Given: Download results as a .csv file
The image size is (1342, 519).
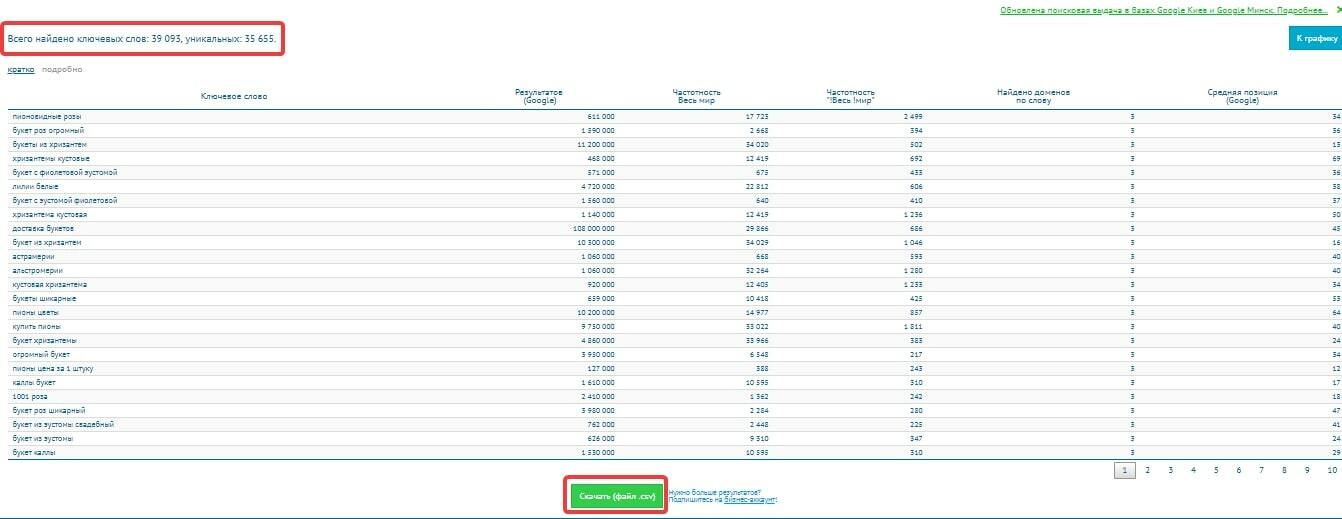Looking at the screenshot, I should tap(617, 496).
